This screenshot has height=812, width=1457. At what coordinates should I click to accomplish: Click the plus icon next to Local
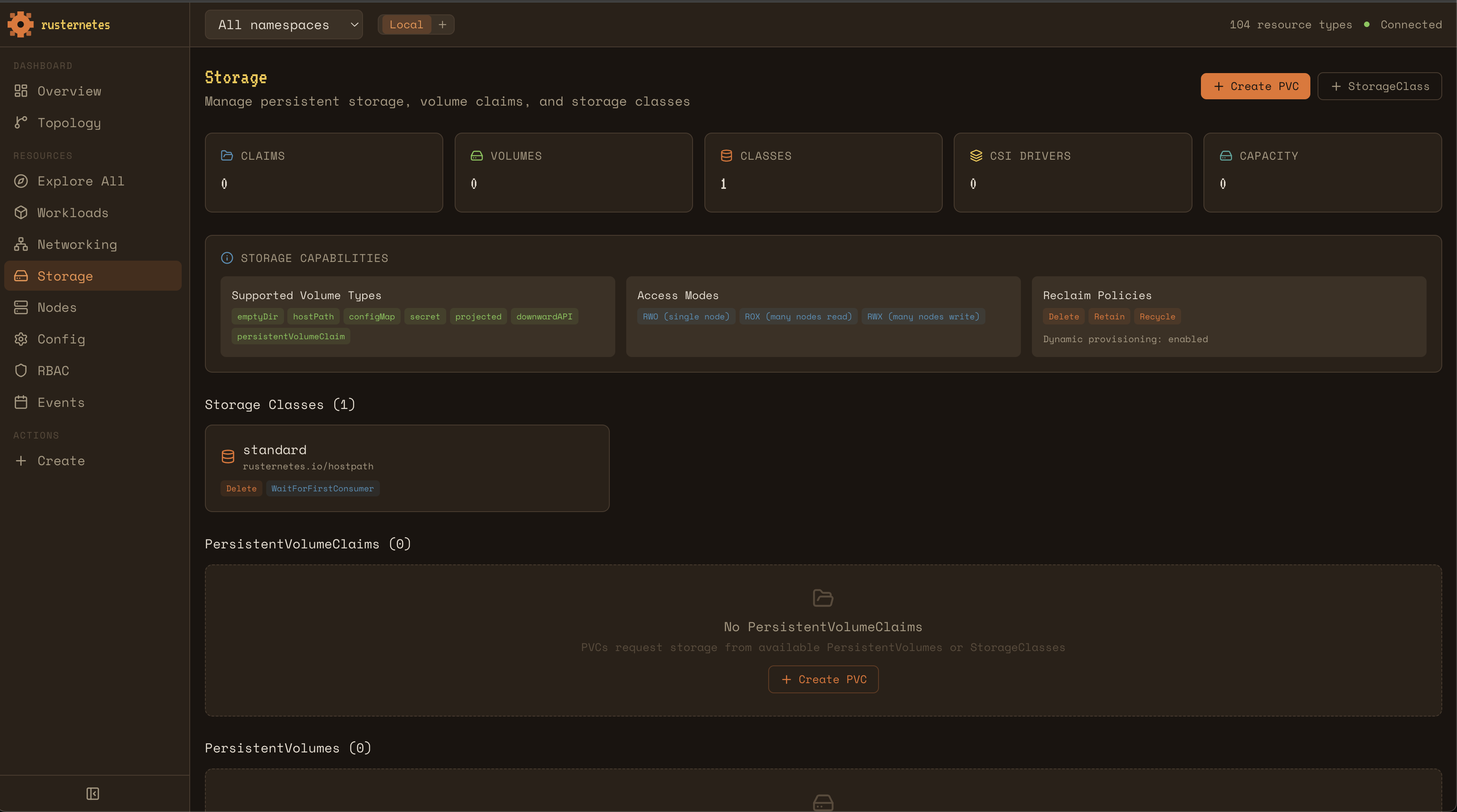pyautogui.click(x=442, y=25)
